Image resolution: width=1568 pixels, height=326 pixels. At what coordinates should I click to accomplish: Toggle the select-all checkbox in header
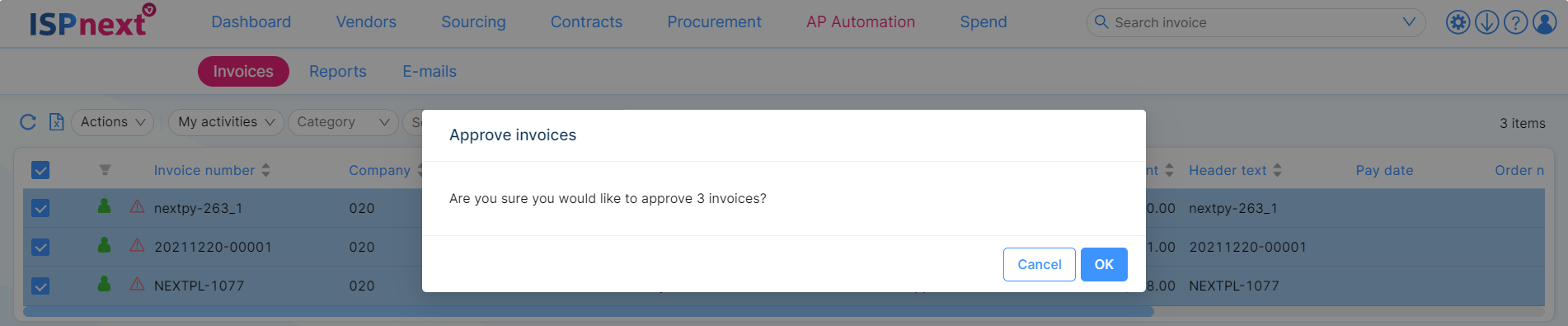pyautogui.click(x=40, y=170)
